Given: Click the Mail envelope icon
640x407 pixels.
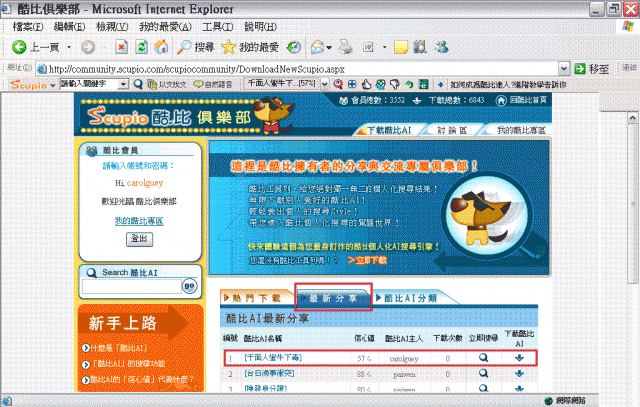Looking at the screenshot, I should pos(318,47).
